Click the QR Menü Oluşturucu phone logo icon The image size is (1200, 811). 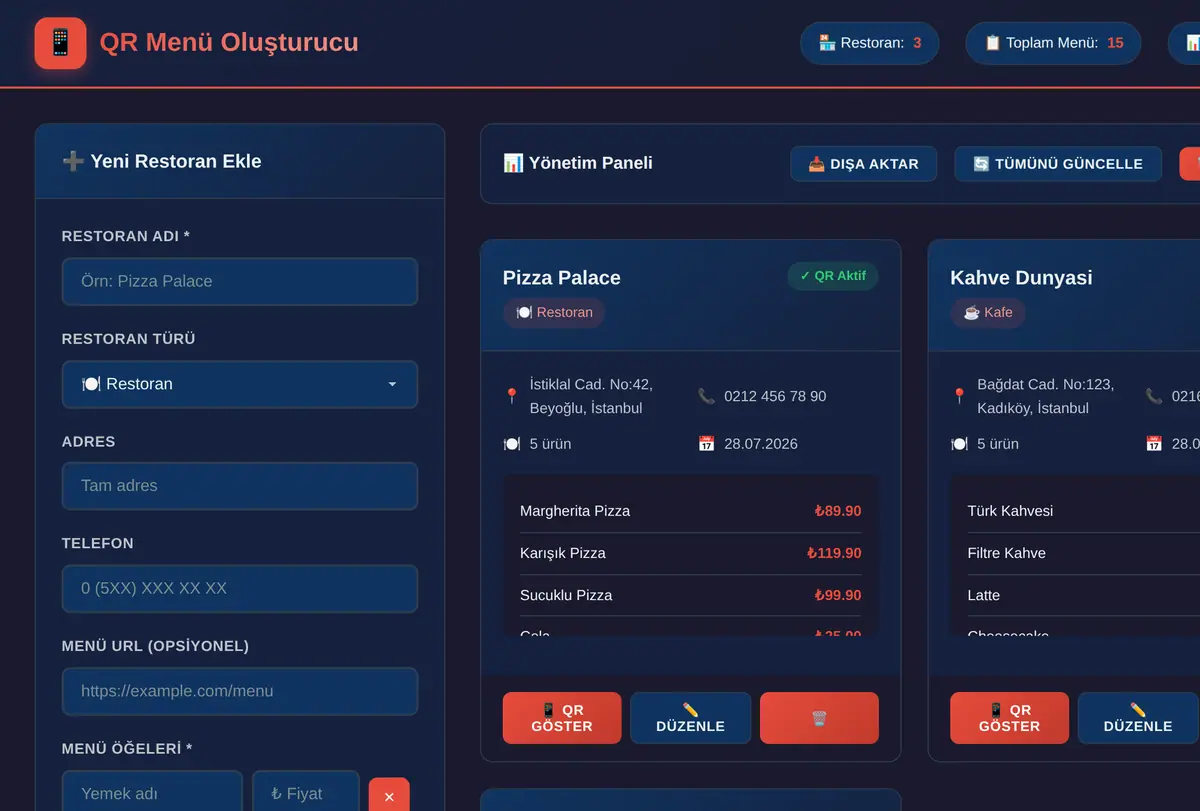point(60,43)
